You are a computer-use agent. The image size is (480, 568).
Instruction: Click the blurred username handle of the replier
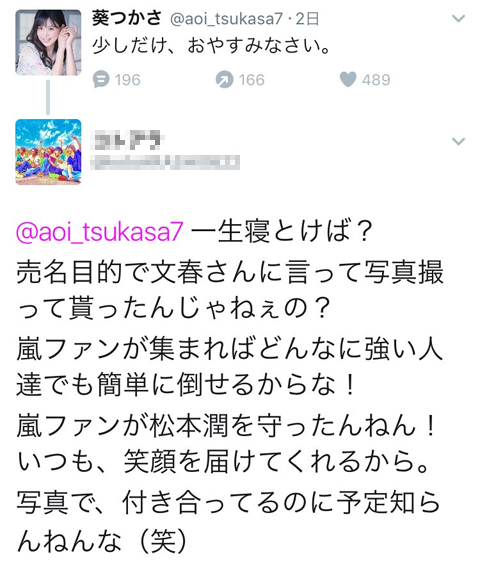pos(164,162)
